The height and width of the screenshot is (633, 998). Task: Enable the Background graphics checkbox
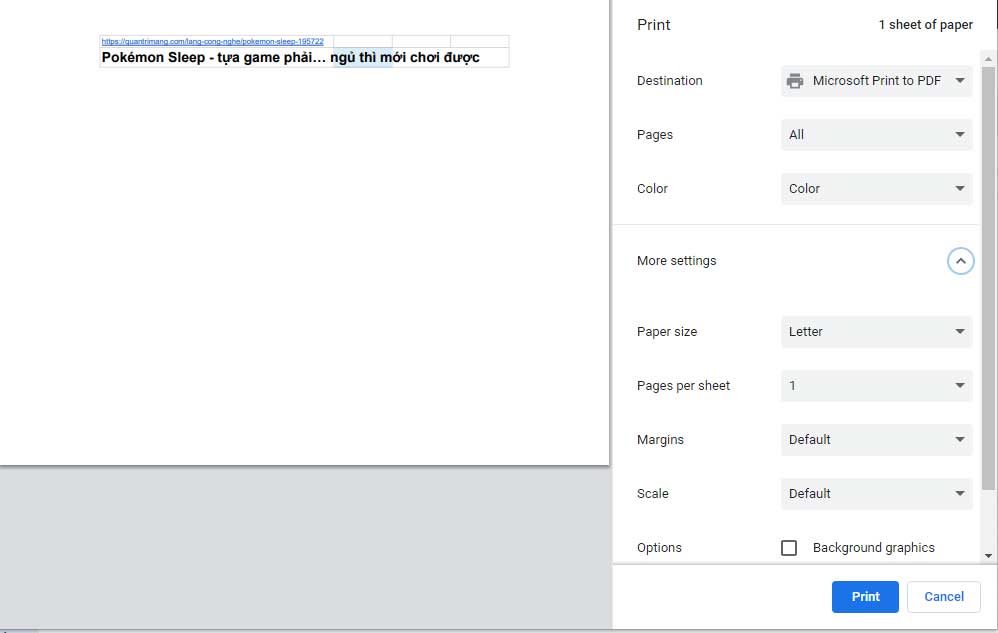coord(789,548)
